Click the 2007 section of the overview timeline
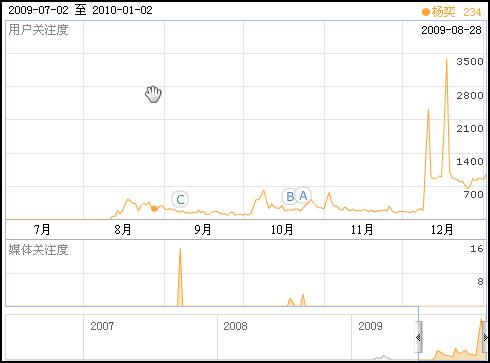This screenshot has height=363, width=490. 102,326
